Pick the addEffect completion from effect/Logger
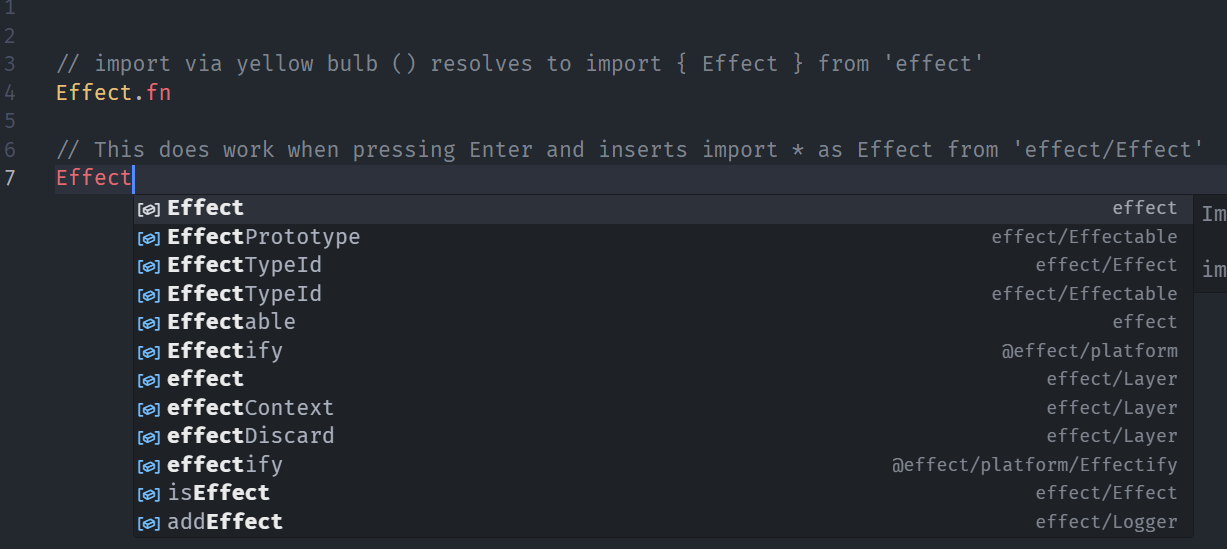The height and width of the screenshot is (549, 1227). (225, 523)
